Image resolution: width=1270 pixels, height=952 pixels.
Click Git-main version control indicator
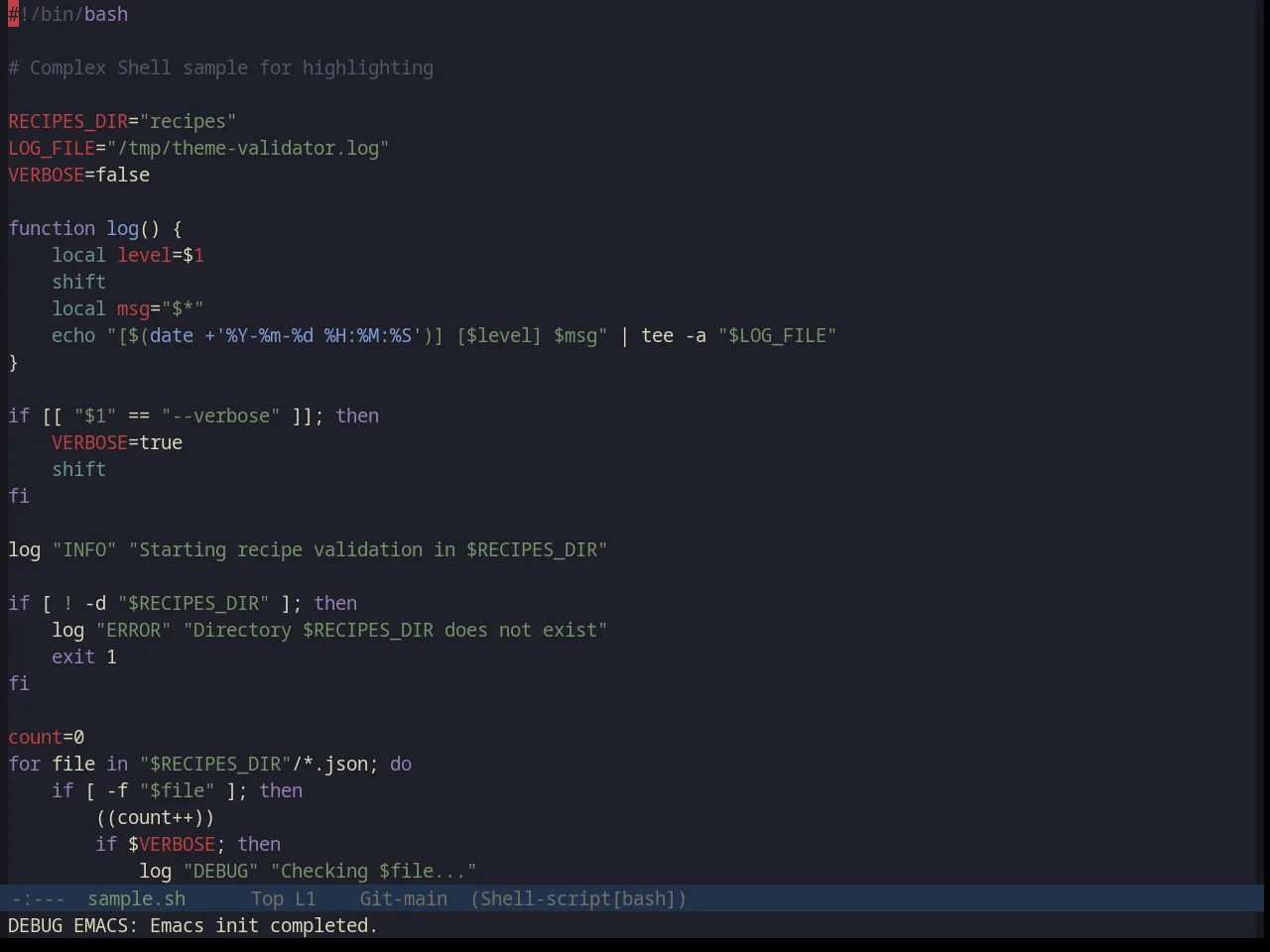coord(404,898)
